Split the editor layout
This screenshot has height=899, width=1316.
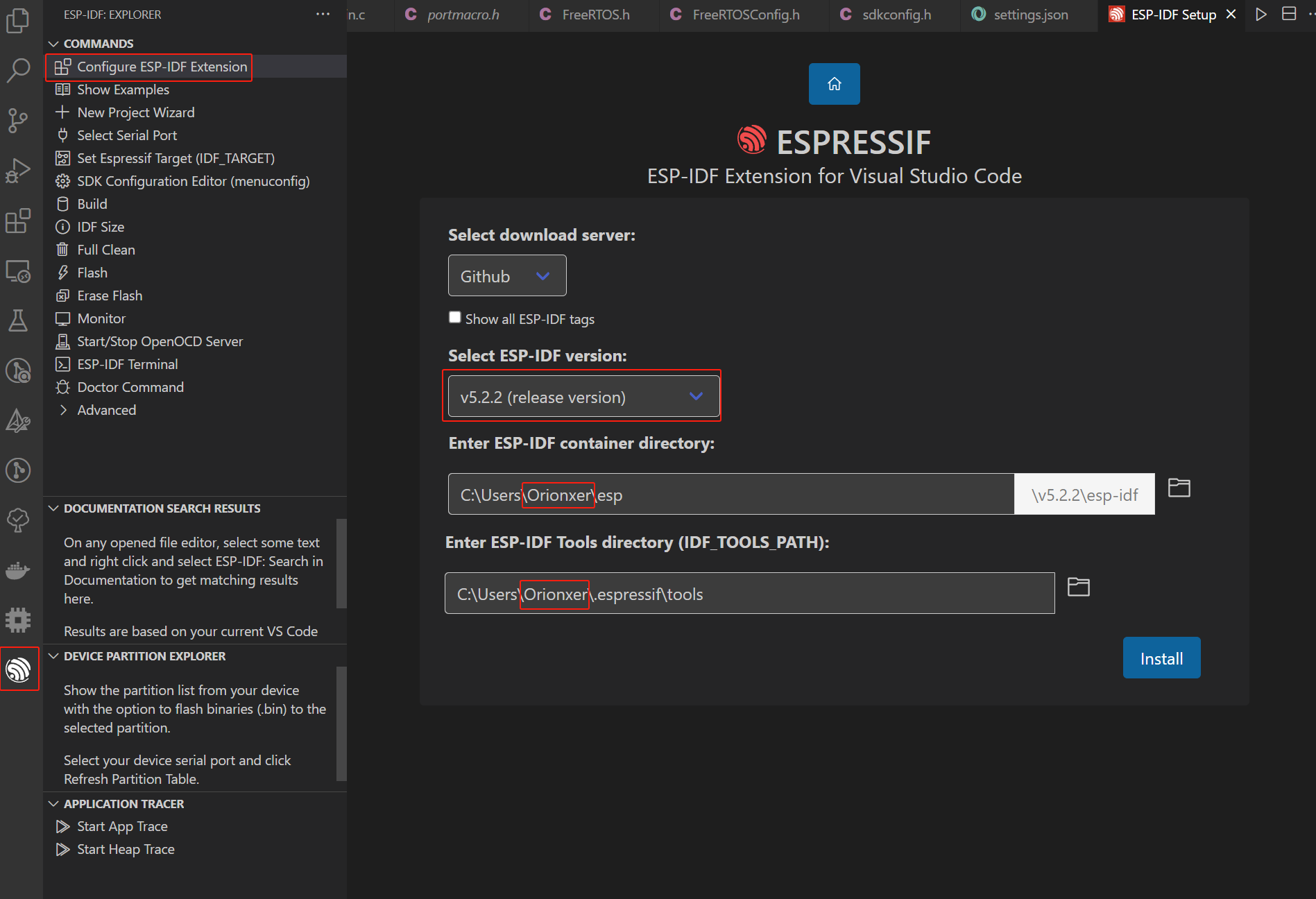tap(1289, 14)
